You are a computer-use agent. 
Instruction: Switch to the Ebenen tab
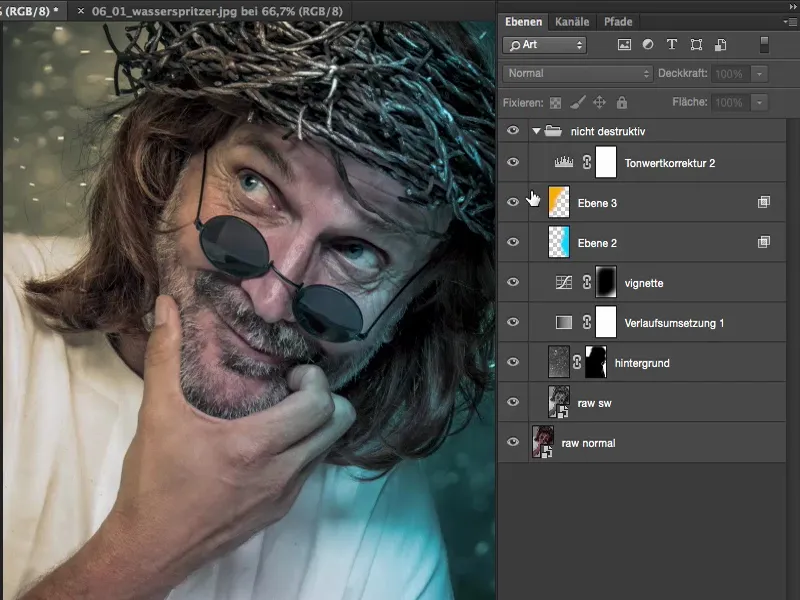click(523, 22)
